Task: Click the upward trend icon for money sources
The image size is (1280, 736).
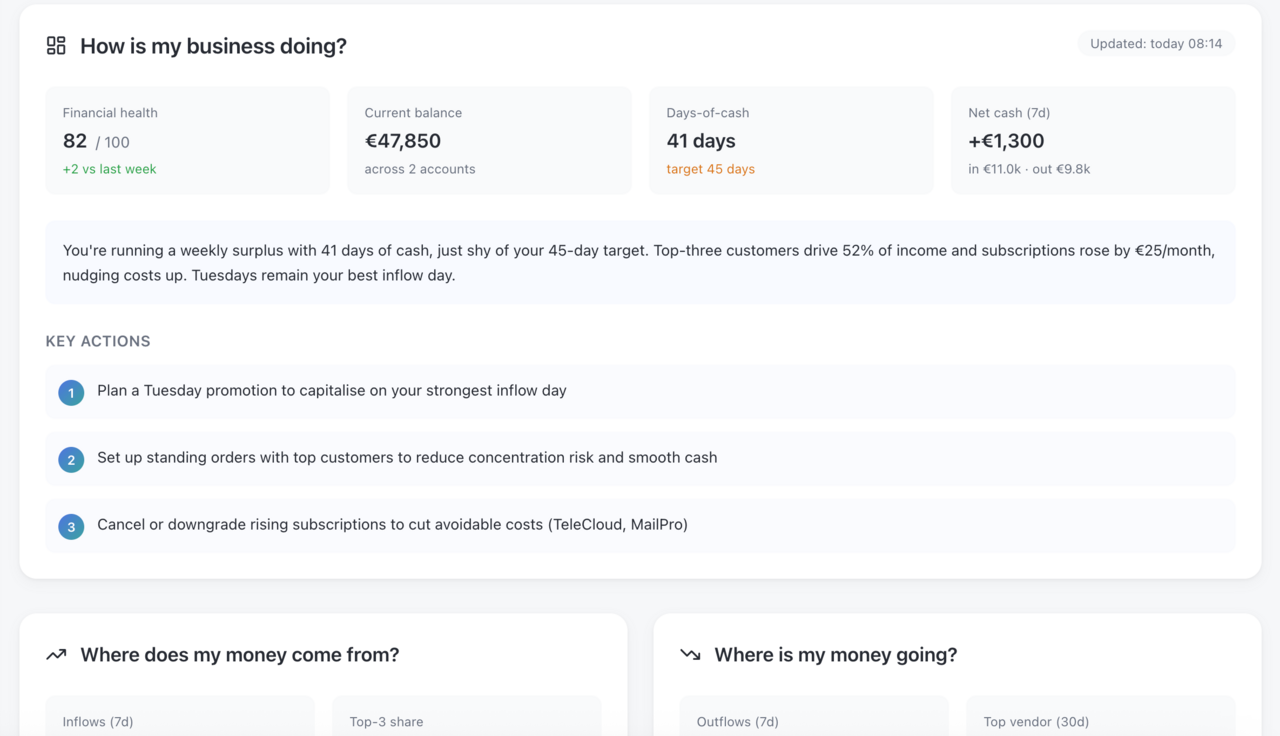Action: [x=56, y=655]
